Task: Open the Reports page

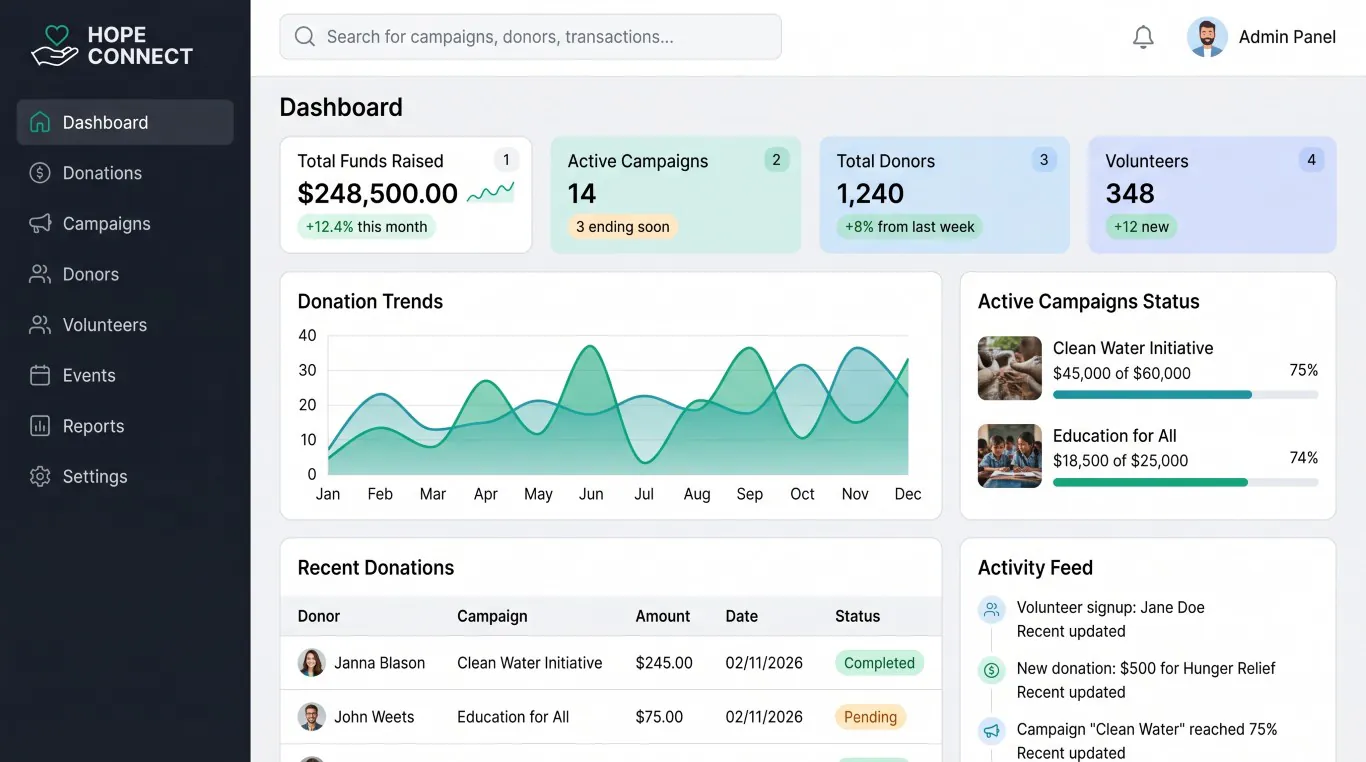Action: tap(125, 426)
